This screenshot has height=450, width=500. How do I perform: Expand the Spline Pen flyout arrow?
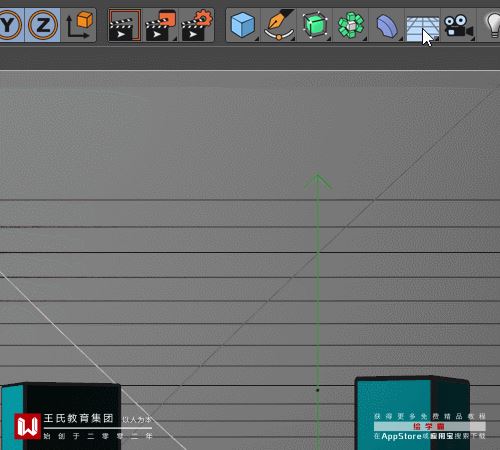point(293,39)
